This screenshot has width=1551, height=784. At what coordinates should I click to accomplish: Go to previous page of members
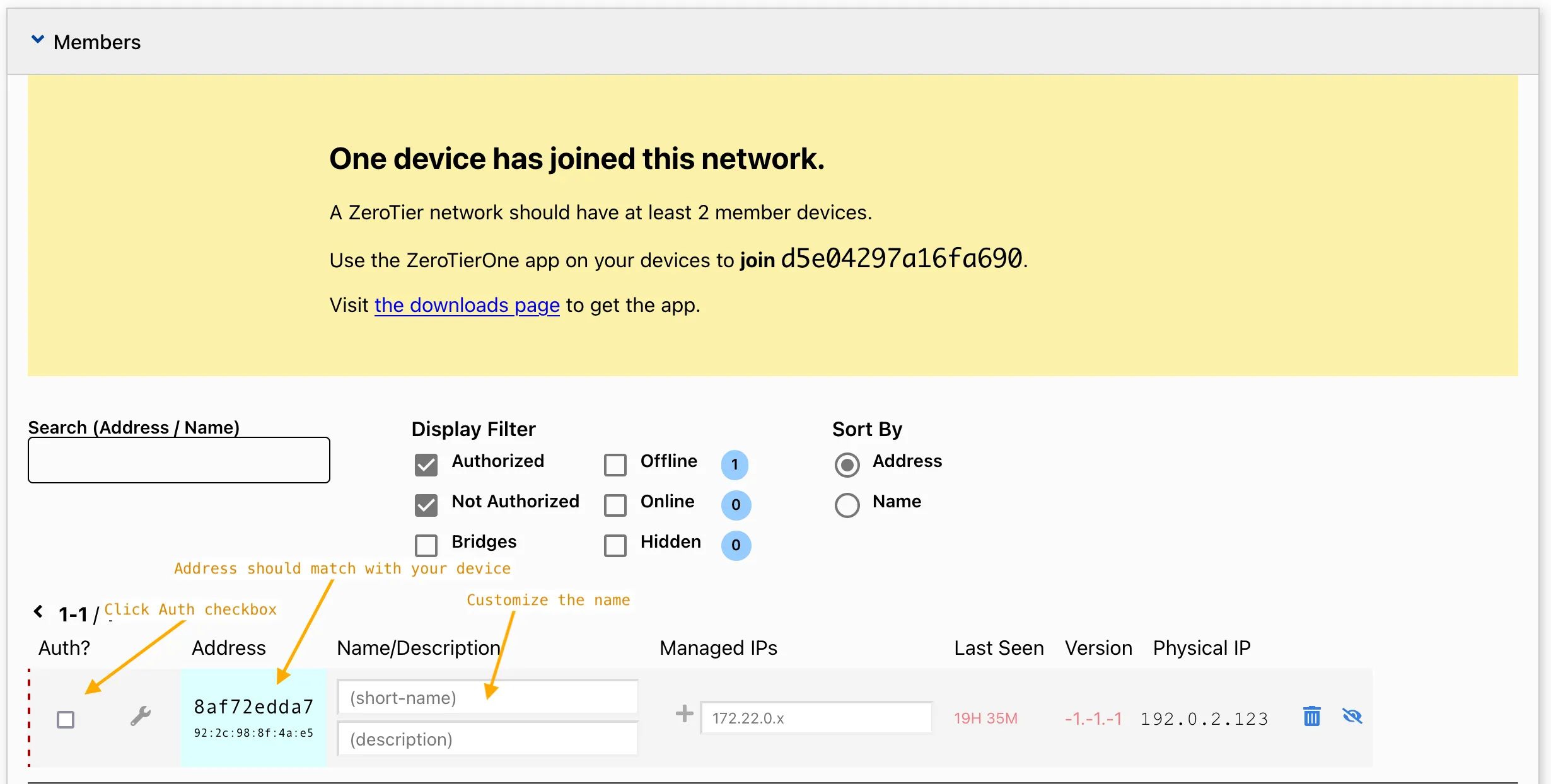pos(38,611)
